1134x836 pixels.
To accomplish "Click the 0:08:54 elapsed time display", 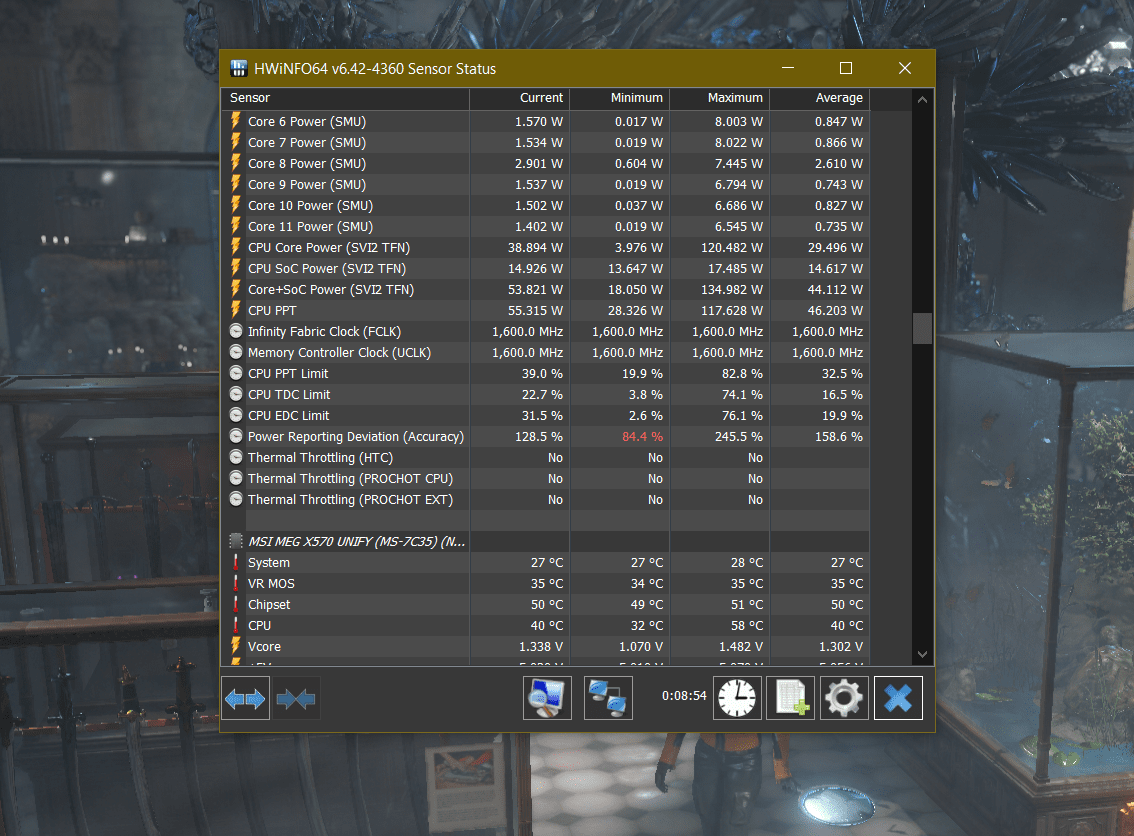I will 684,696.
